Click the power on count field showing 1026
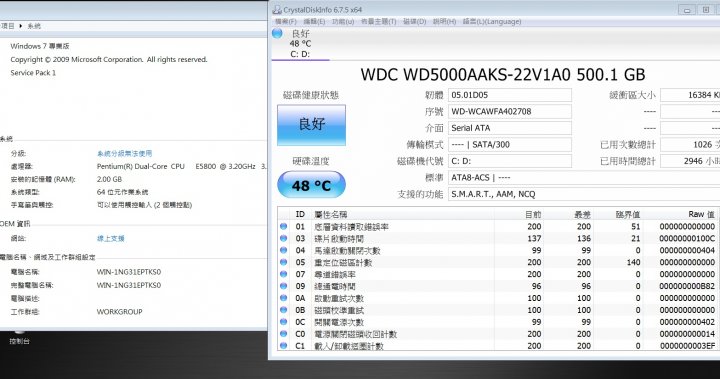Viewport: 720px width, 379px height. click(x=690, y=145)
